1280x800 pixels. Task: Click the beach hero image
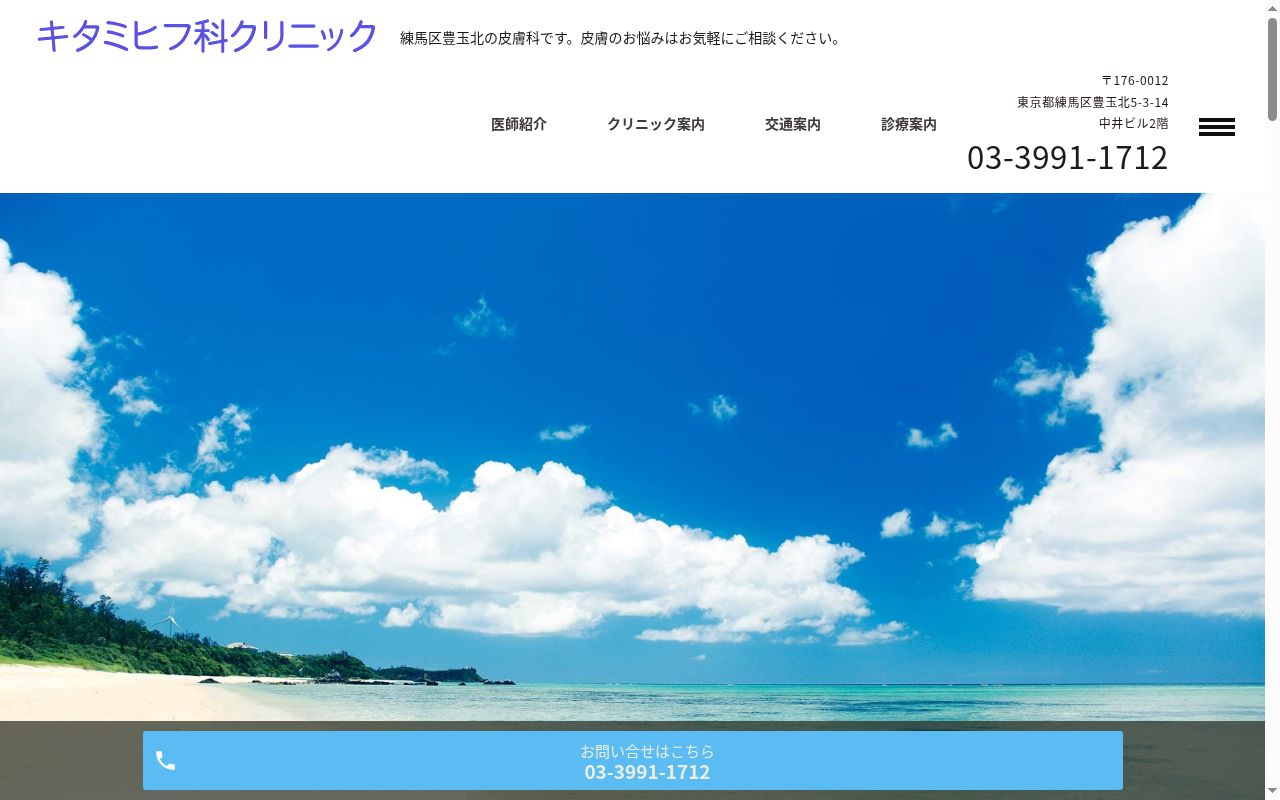pos(632,457)
